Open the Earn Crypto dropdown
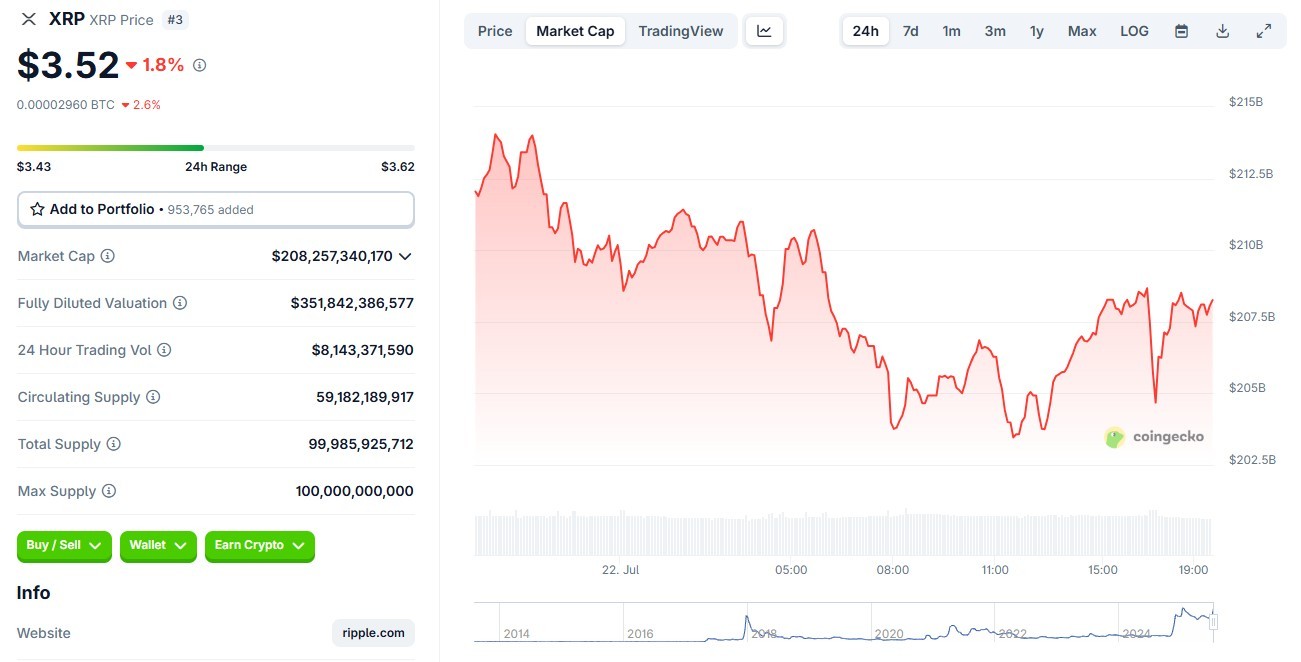The image size is (1301, 662). click(260, 546)
